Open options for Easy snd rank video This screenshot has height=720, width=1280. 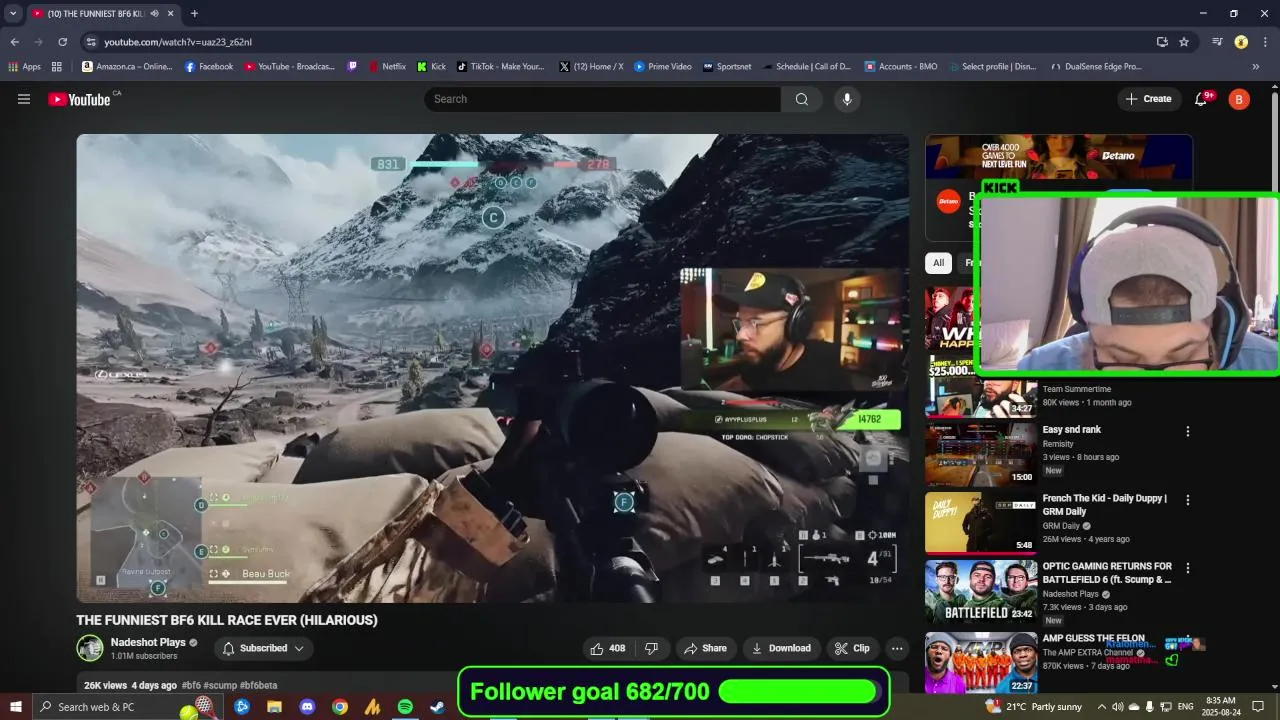1188,432
